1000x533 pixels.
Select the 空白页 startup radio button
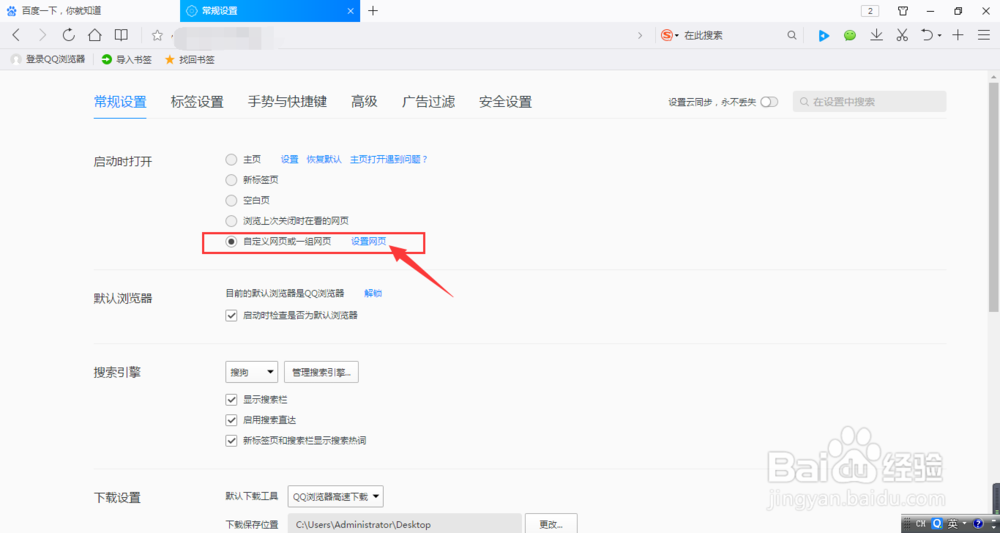(231, 200)
